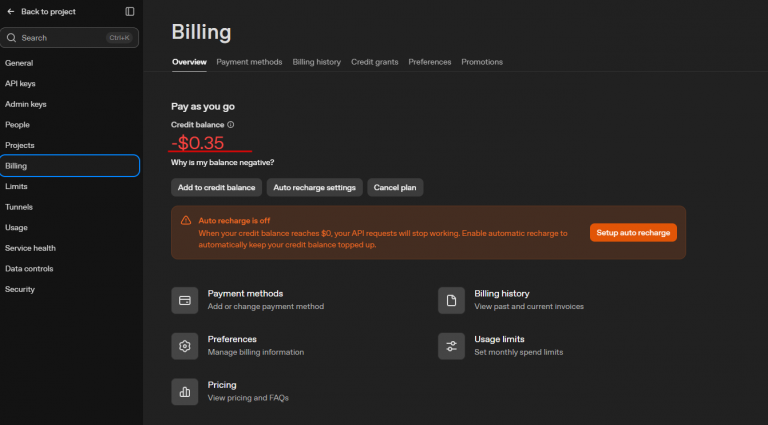768x425 pixels.
Task: Click 'View past and current invoices' text
Action: pos(529,307)
